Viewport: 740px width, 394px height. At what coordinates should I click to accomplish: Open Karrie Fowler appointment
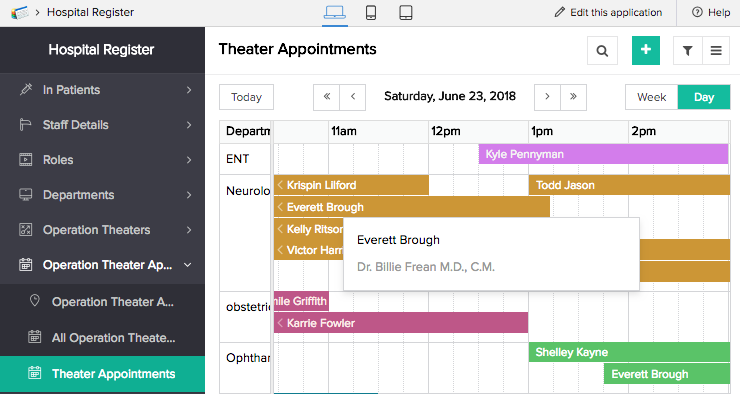tap(401, 323)
